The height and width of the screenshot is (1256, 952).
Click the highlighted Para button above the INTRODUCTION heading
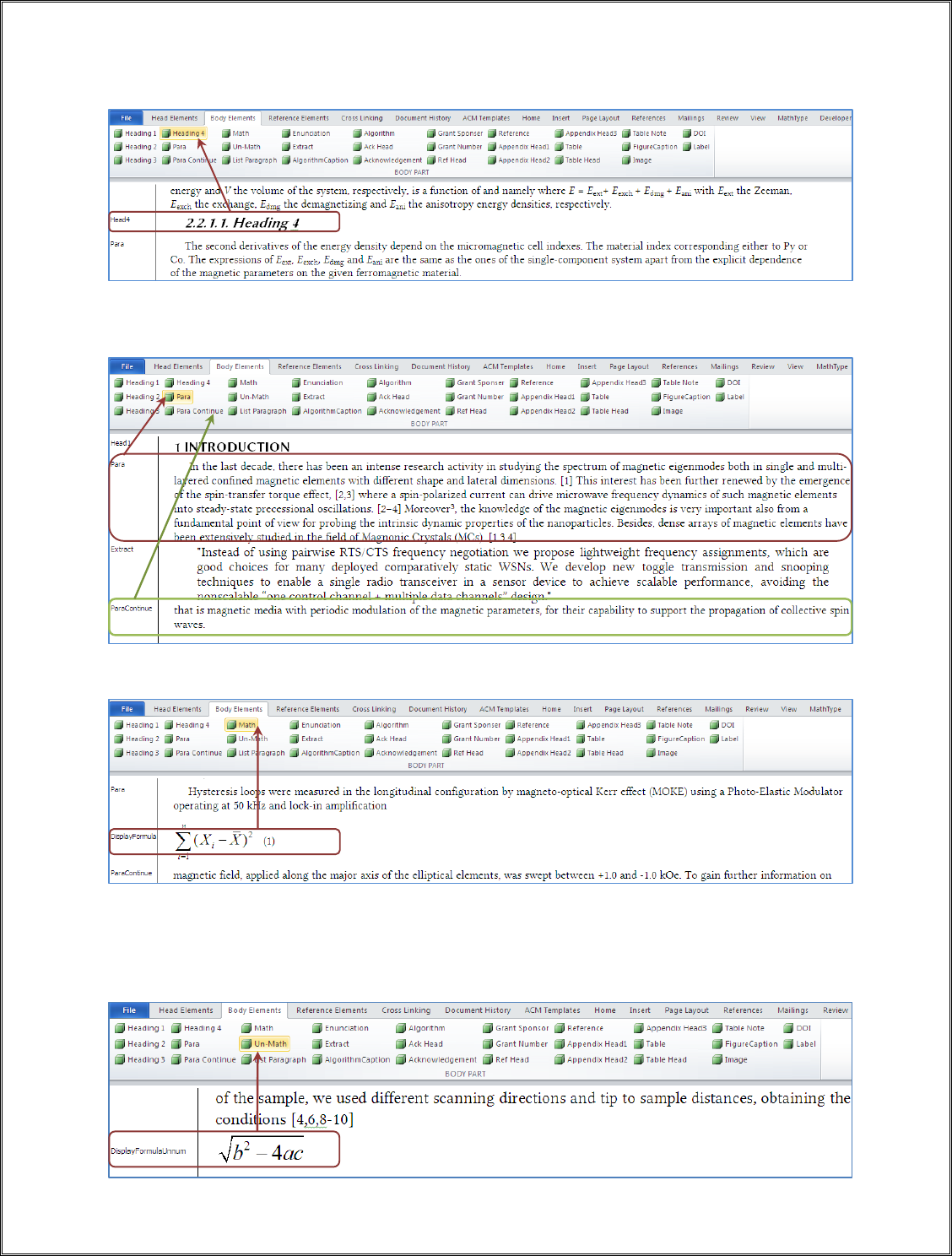pyautogui.click(x=178, y=397)
